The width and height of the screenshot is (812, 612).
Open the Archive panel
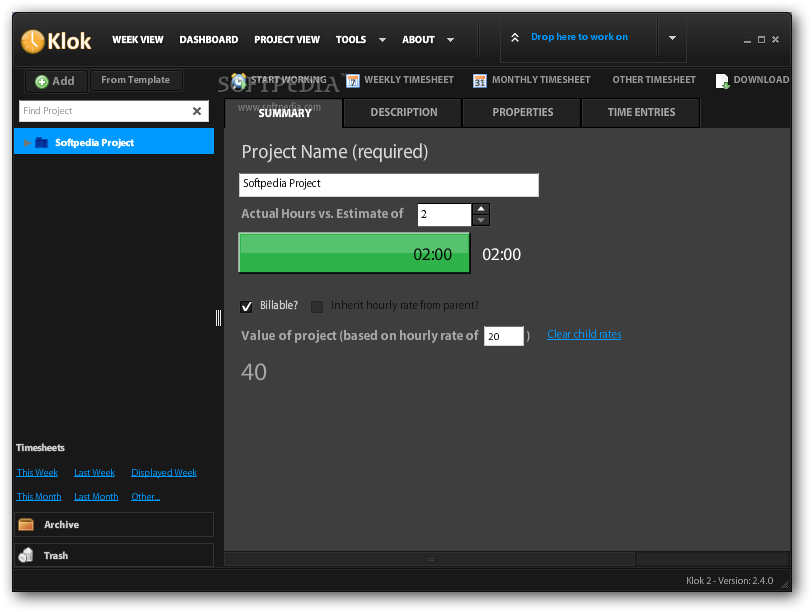(114, 524)
